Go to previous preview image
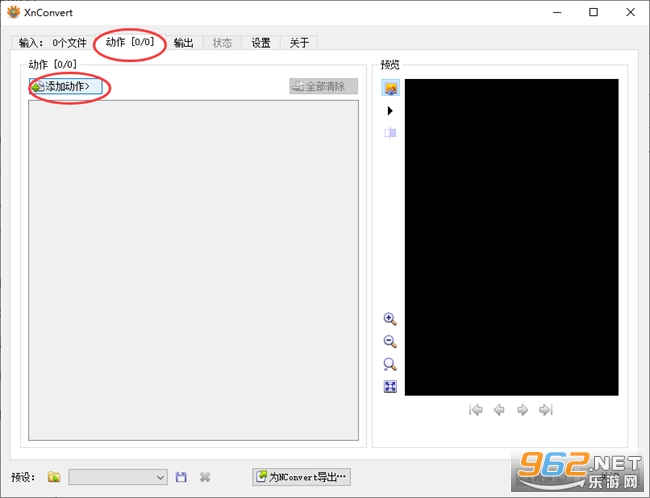 click(x=499, y=410)
